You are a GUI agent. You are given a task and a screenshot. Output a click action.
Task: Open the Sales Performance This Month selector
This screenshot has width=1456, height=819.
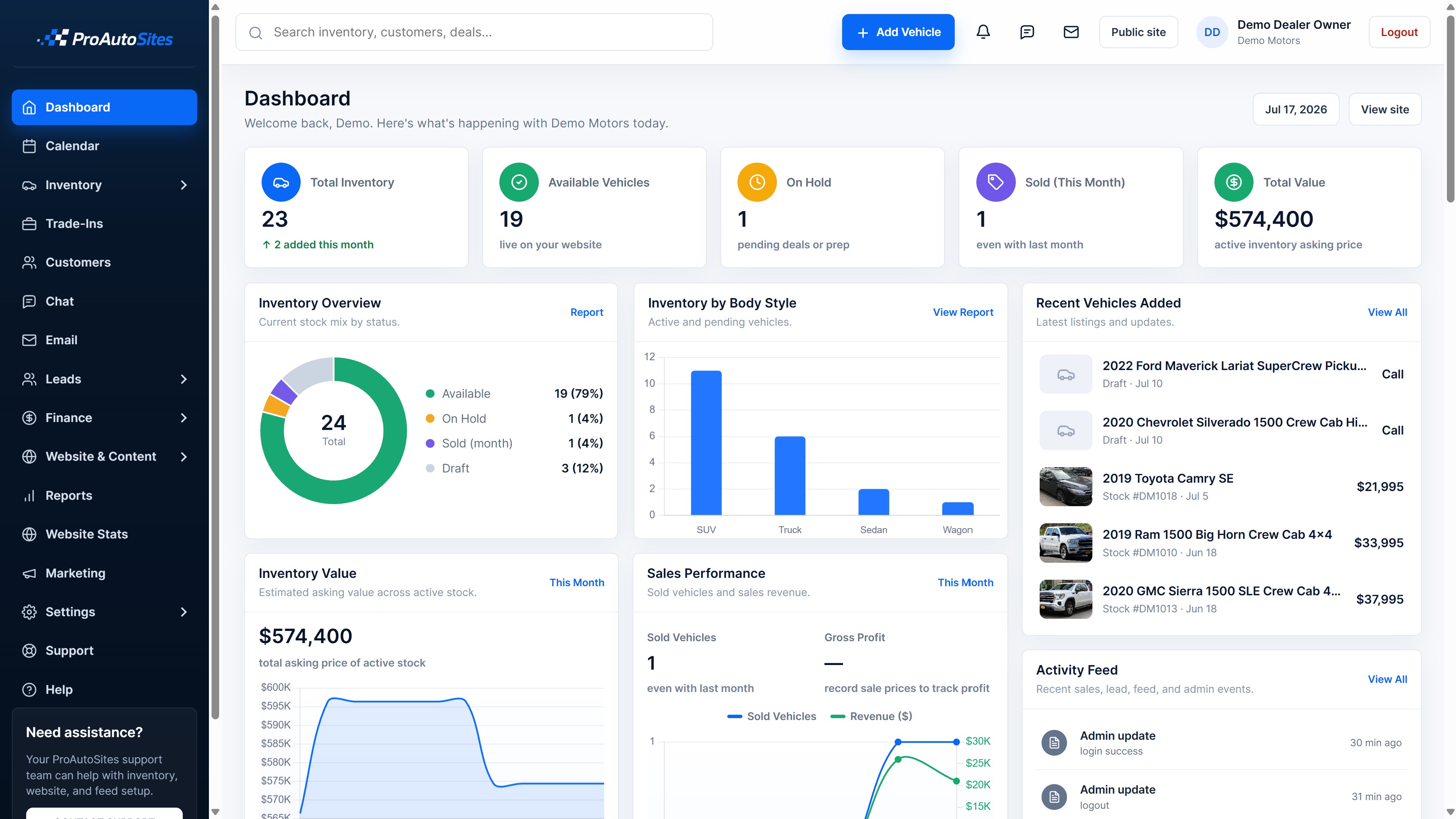965,583
